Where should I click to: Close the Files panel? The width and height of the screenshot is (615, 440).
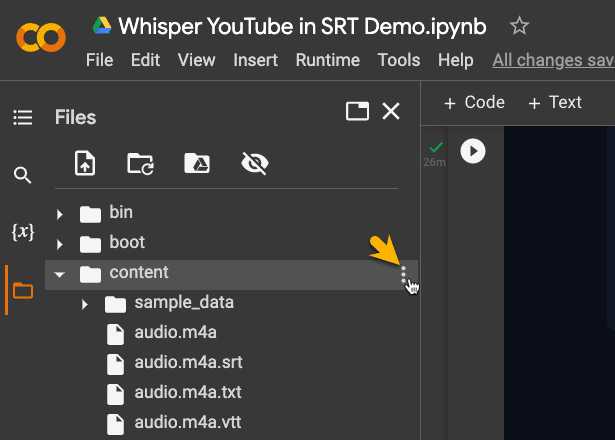pyautogui.click(x=391, y=111)
